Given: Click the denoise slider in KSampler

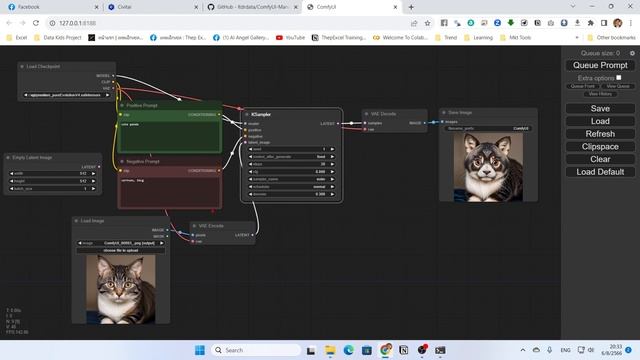Looking at the screenshot, I should click(x=291, y=194).
